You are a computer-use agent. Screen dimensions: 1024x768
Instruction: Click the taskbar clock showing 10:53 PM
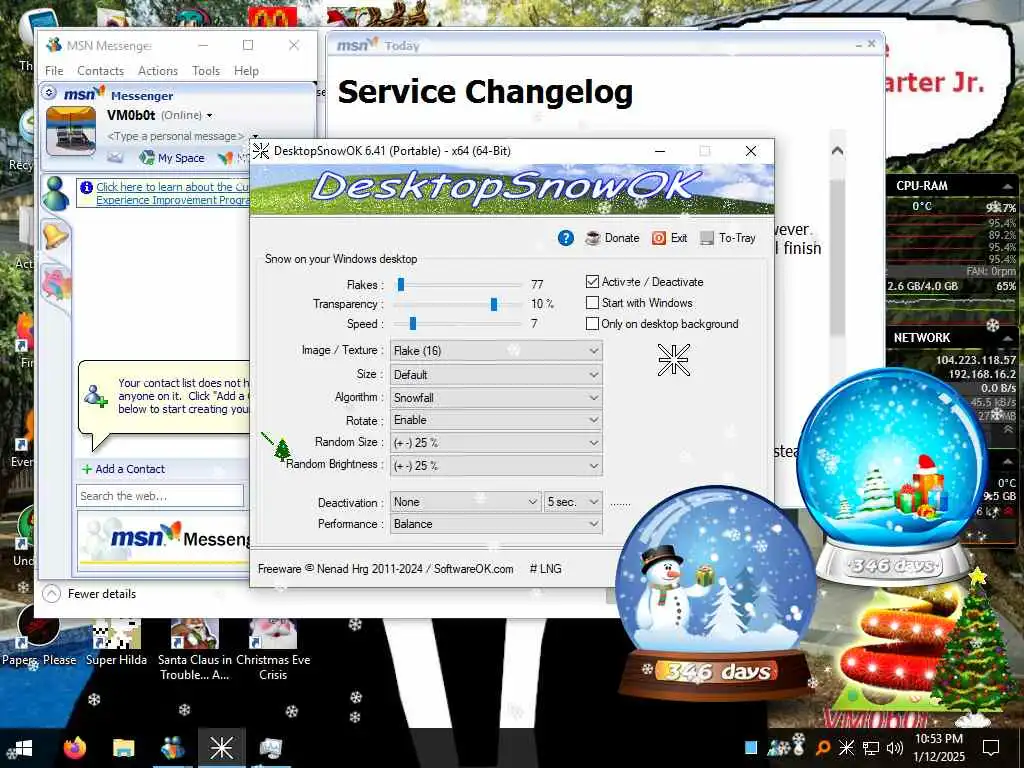click(x=939, y=748)
